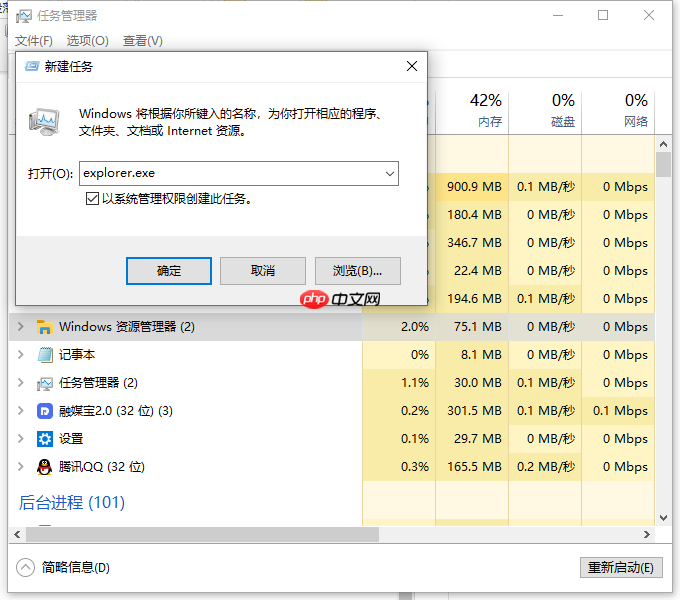Expand the 记事本 process row
Image resolution: width=680 pixels, height=600 pixels.
[20, 355]
